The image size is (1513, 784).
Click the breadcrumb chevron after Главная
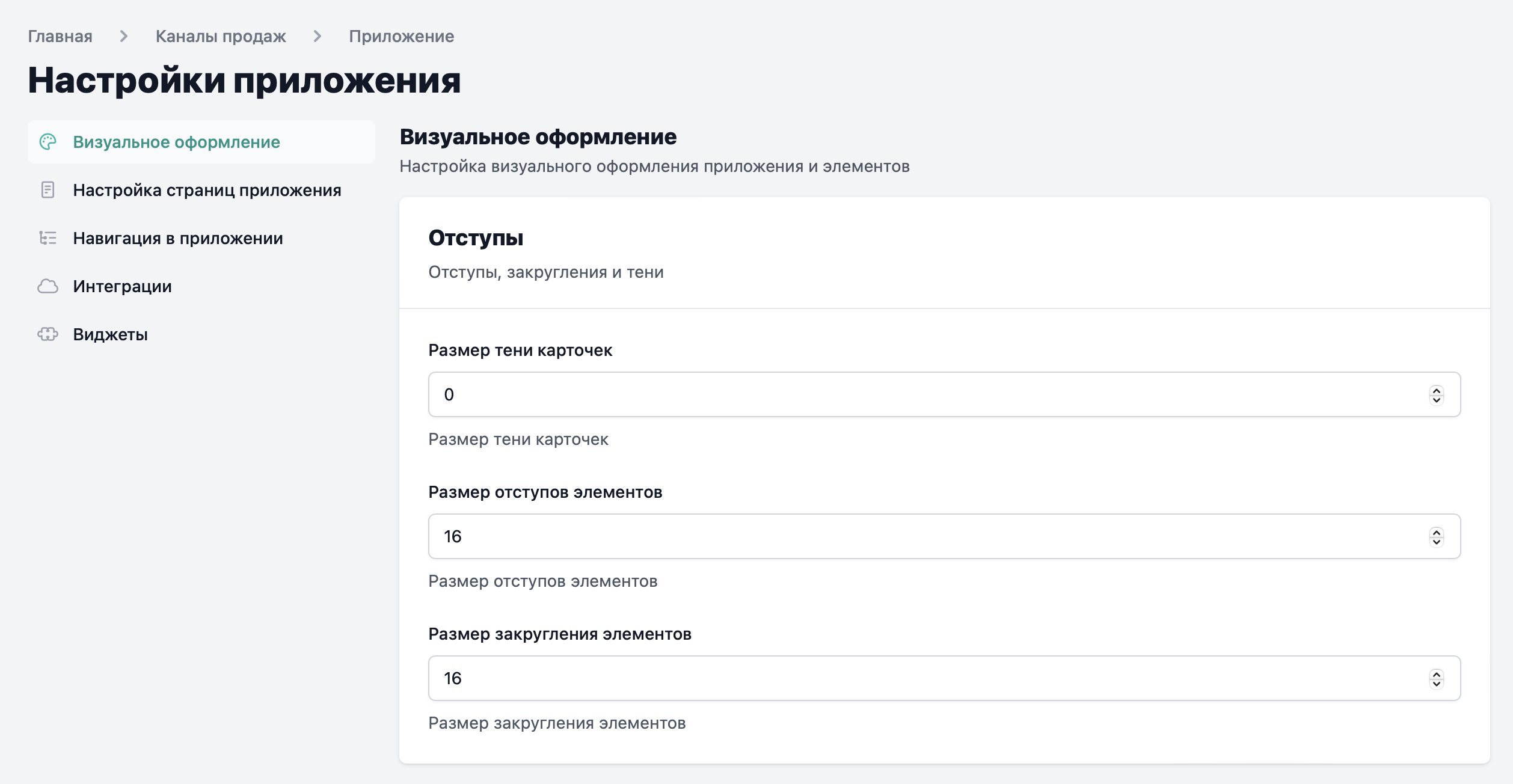pos(124,36)
